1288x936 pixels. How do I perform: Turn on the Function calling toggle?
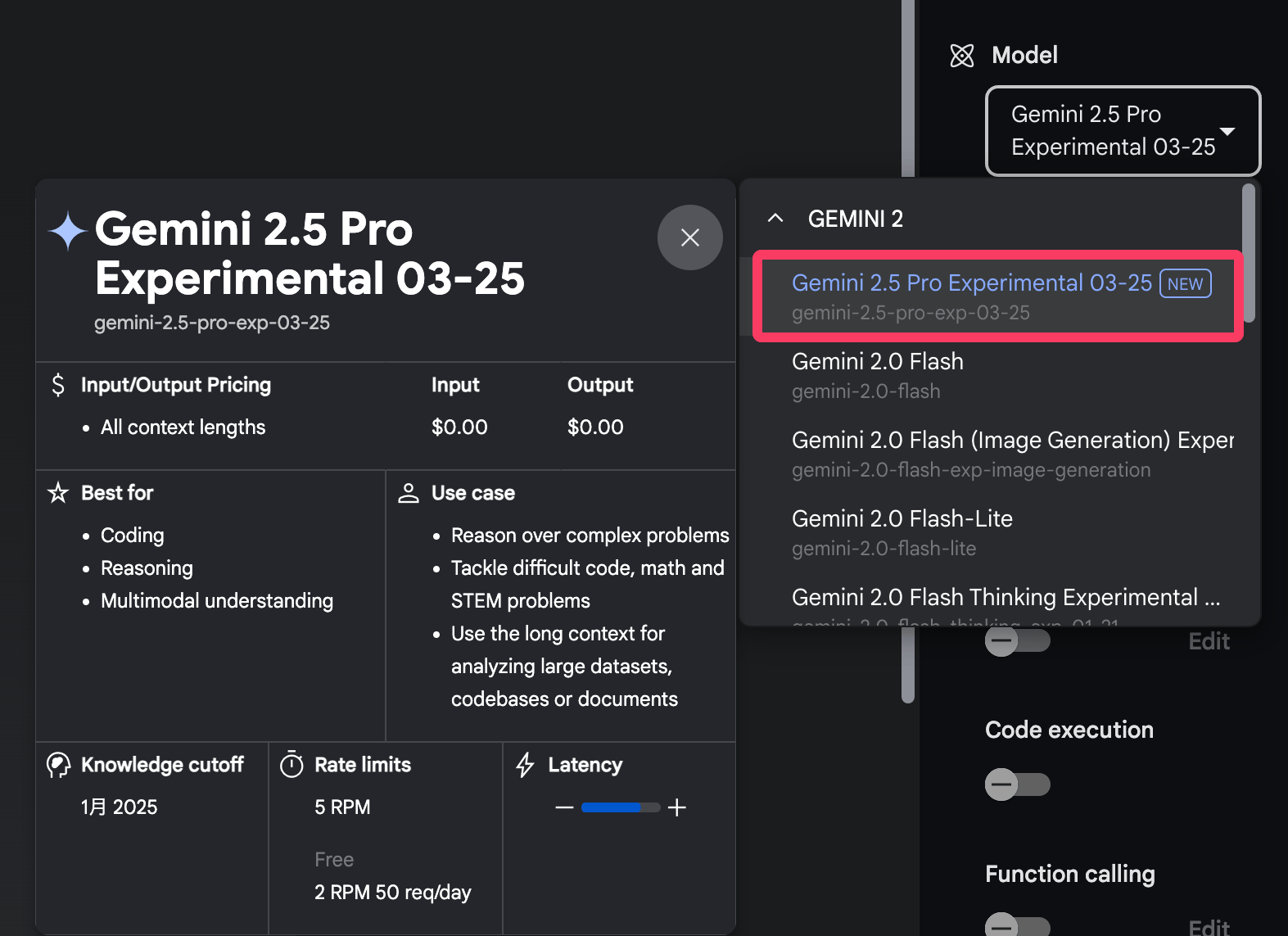pyautogui.click(x=1016, y=925)
